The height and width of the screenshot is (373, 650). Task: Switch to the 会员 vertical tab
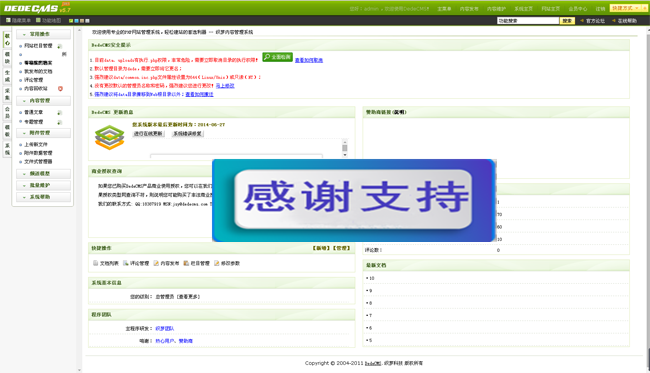7,113
